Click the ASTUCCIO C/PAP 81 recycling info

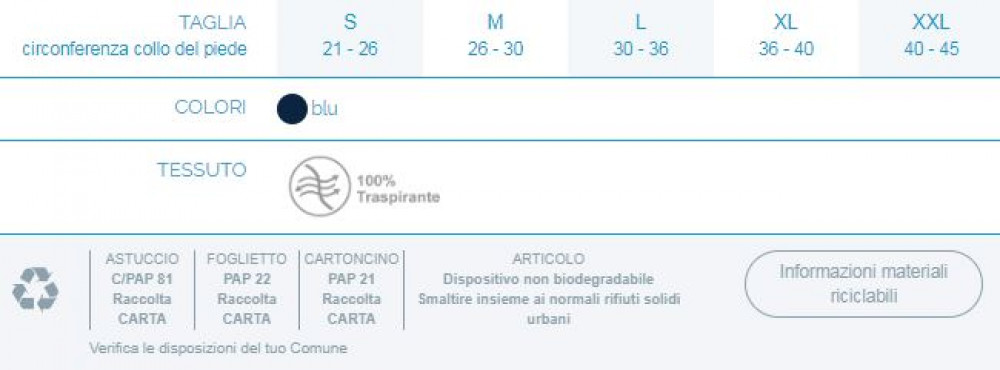pyautogui.click(x=142, y=288)
